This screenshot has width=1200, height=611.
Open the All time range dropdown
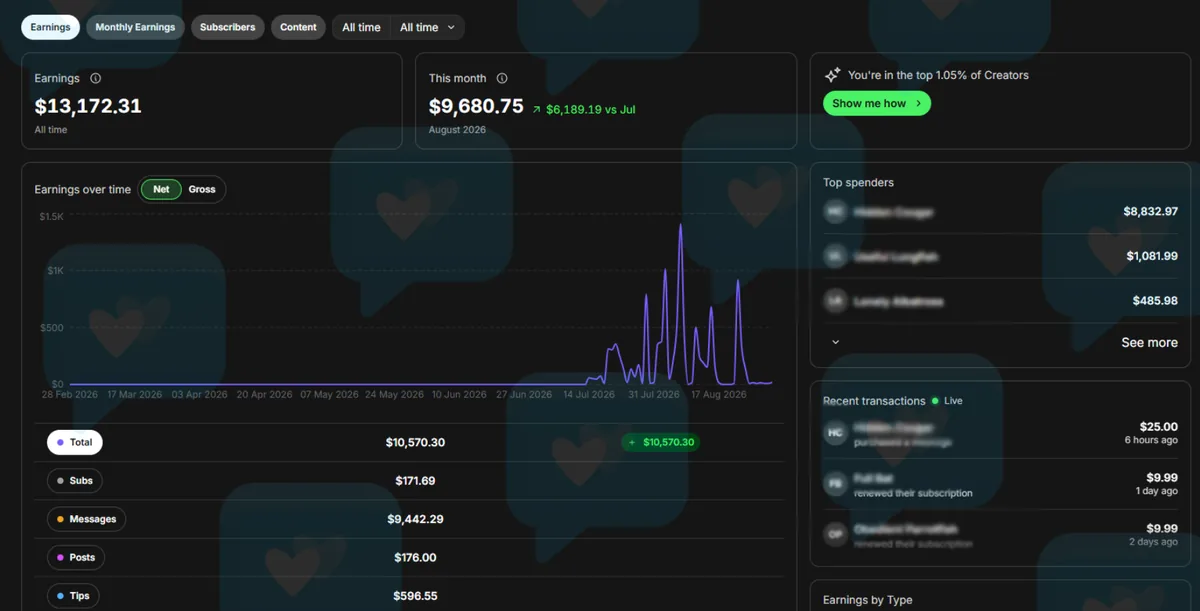pyautogui.click(x=427, y=27)
